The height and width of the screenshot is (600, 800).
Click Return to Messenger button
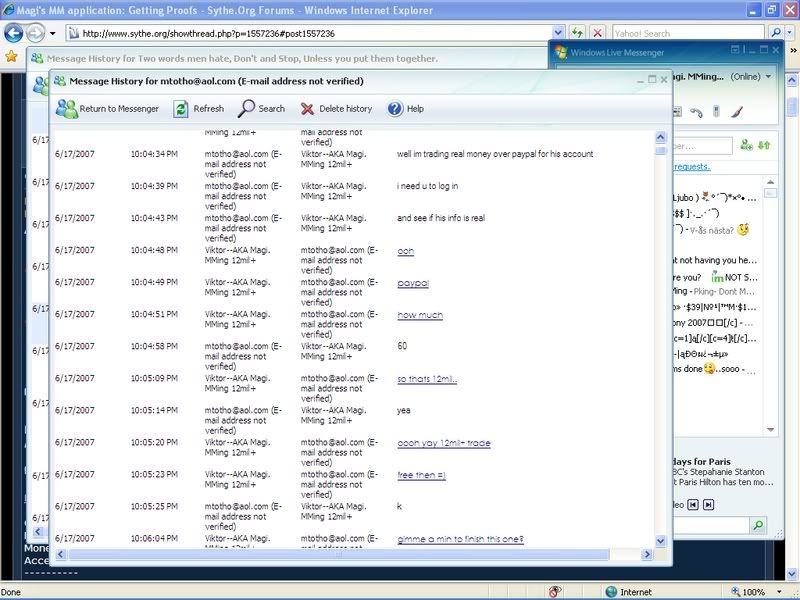107,109
